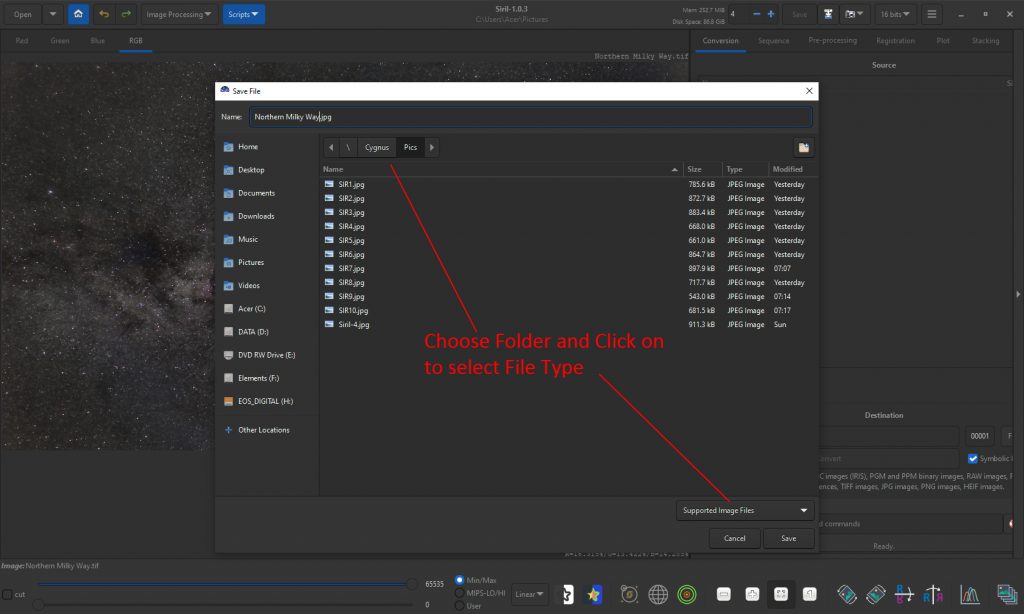
Task: Open the Scripts dropdown menu
Action: coord(243,14)
